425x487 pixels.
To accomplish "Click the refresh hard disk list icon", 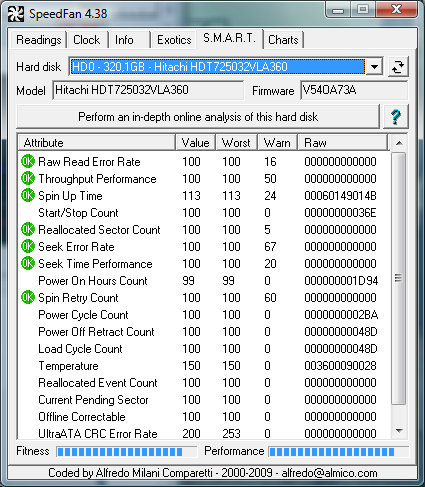I will tap(398, 67).
